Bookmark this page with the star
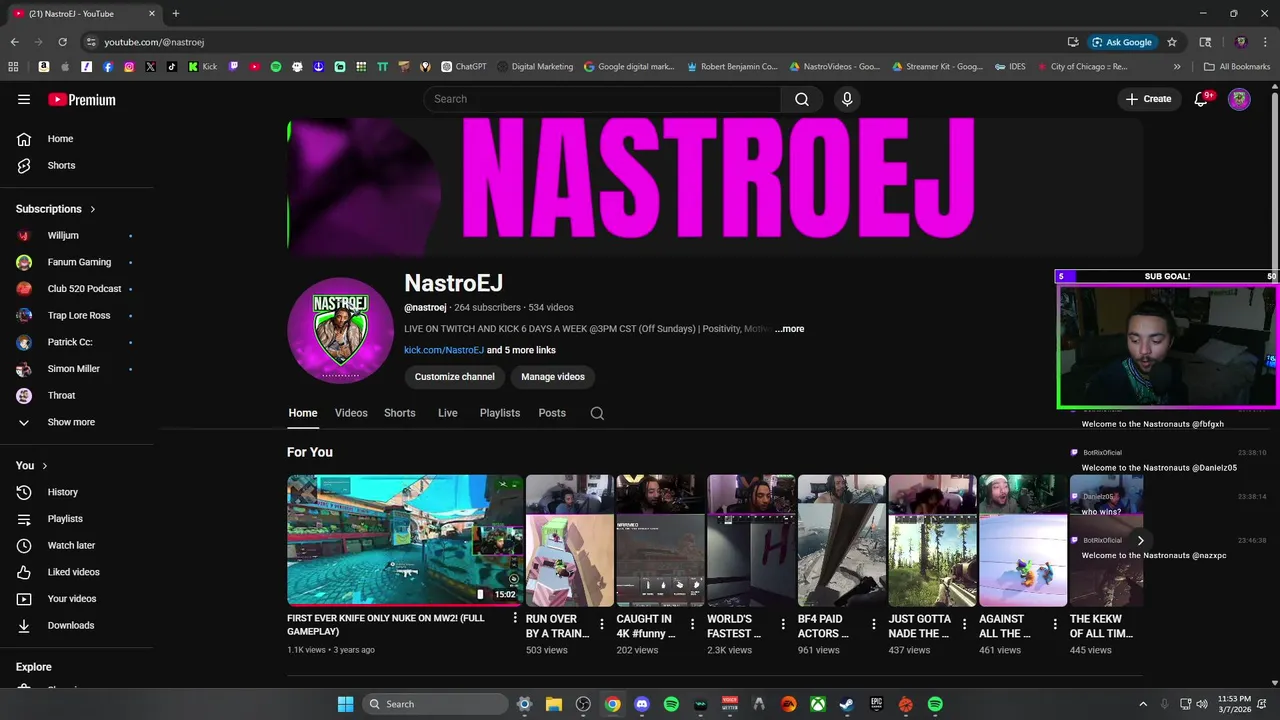 coord(1172,42)
